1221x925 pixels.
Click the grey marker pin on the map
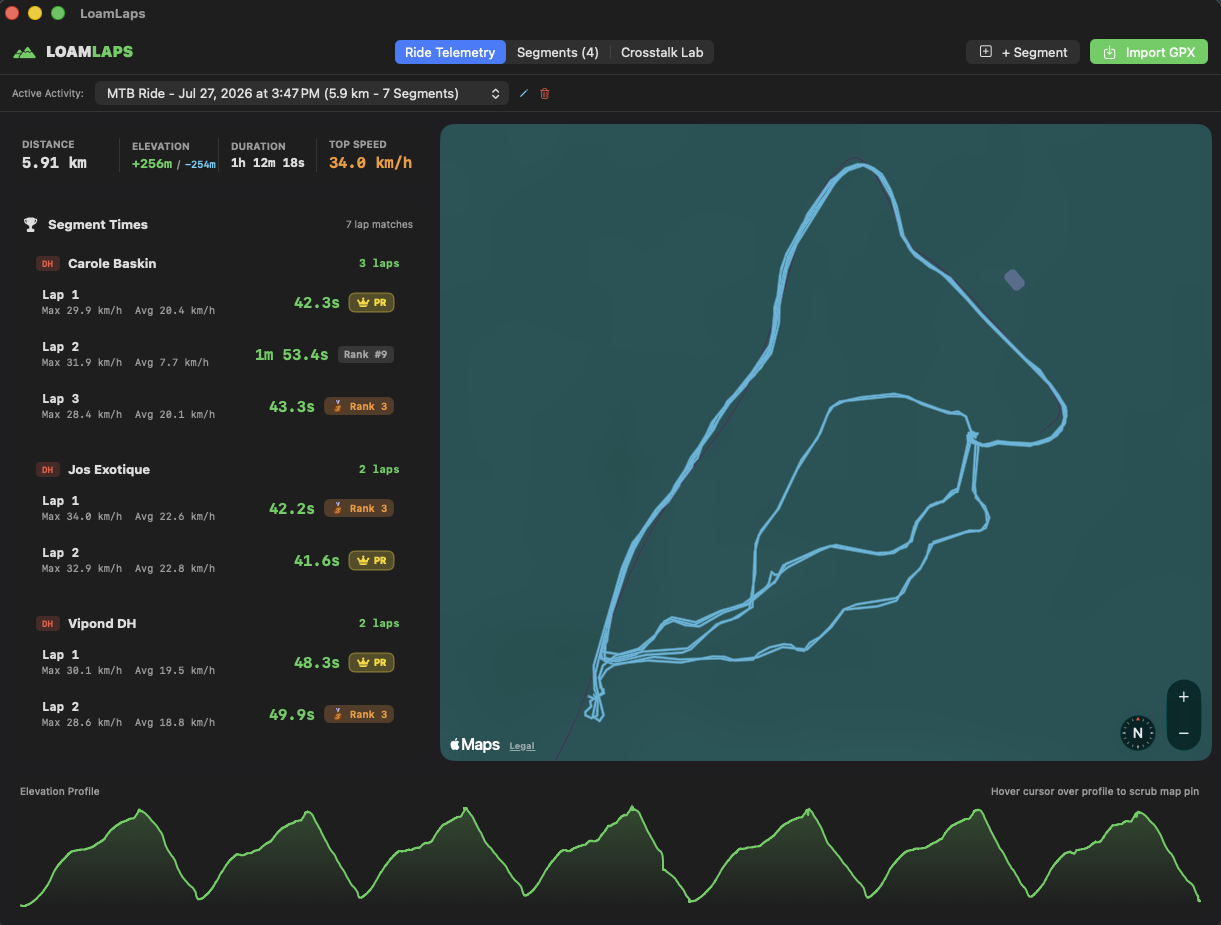coord(1014,280)
